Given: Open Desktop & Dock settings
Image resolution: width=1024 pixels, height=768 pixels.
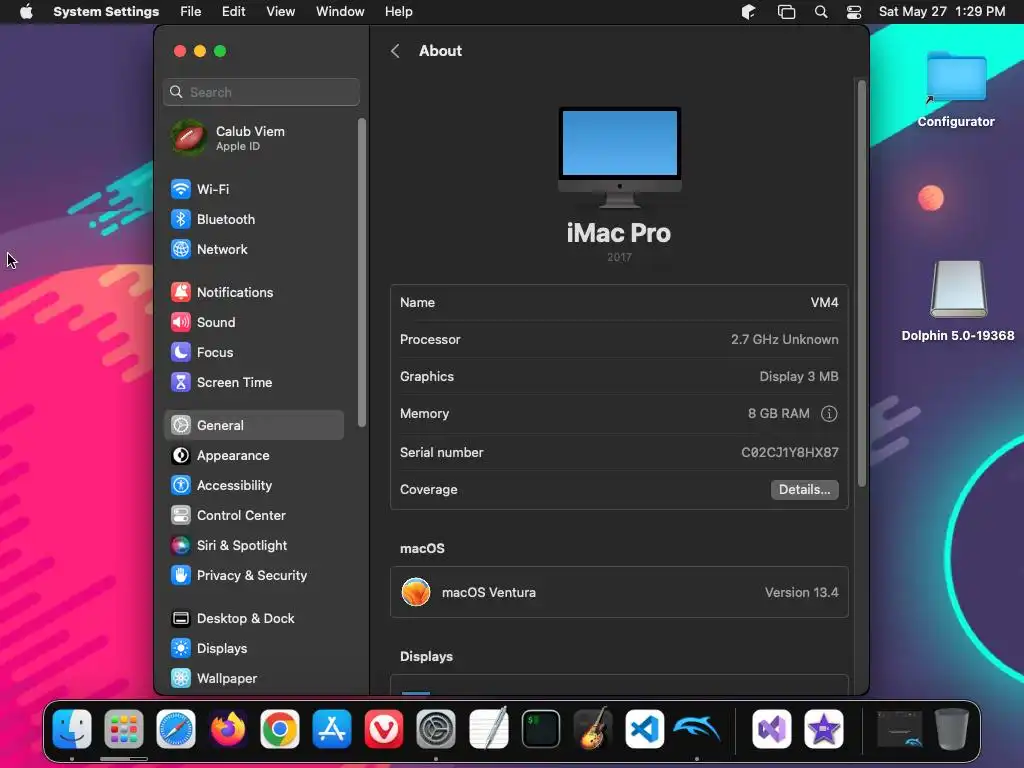Looking at the screenshot, I should point(253,618).
